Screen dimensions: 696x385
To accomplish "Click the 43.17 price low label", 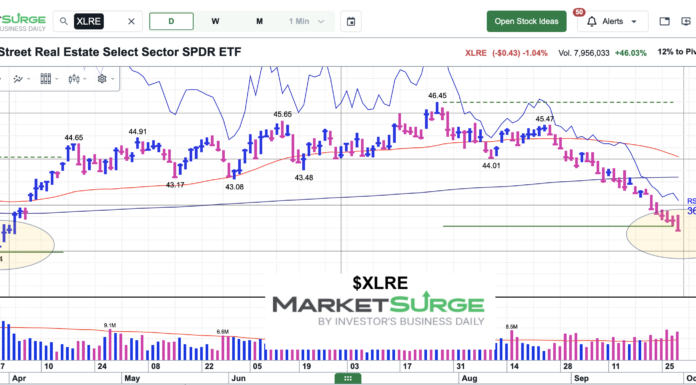I will coord(175,185).
